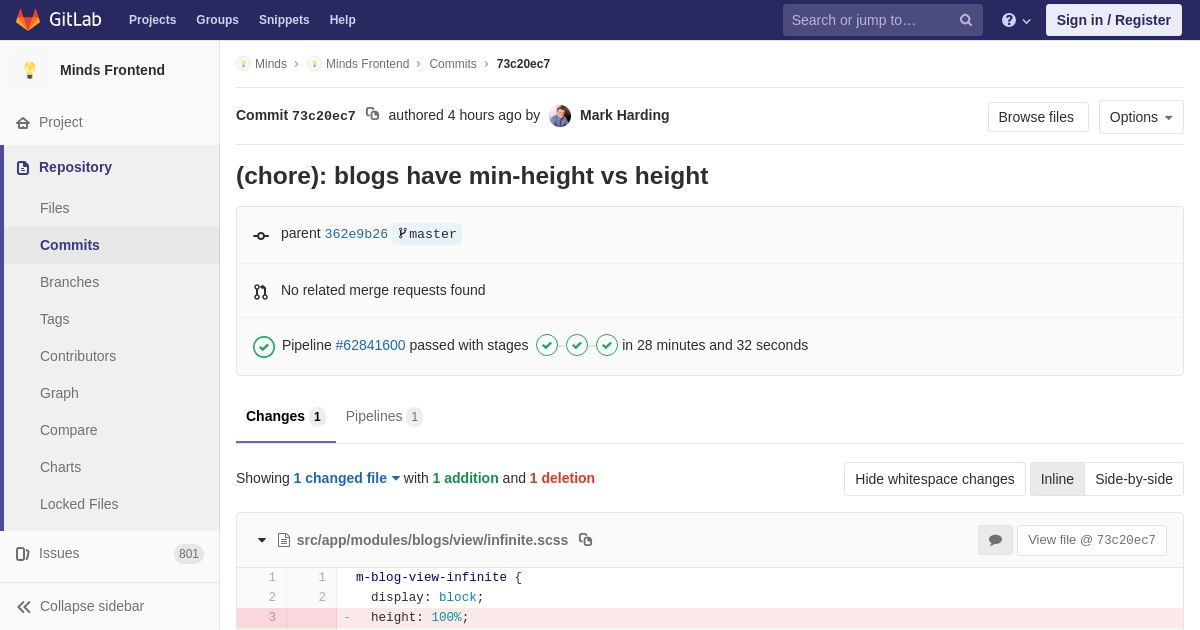The height and width of the screenshot is (630, 1200).
Task: Click the merge request icon
Action: [x=261, y=291]
